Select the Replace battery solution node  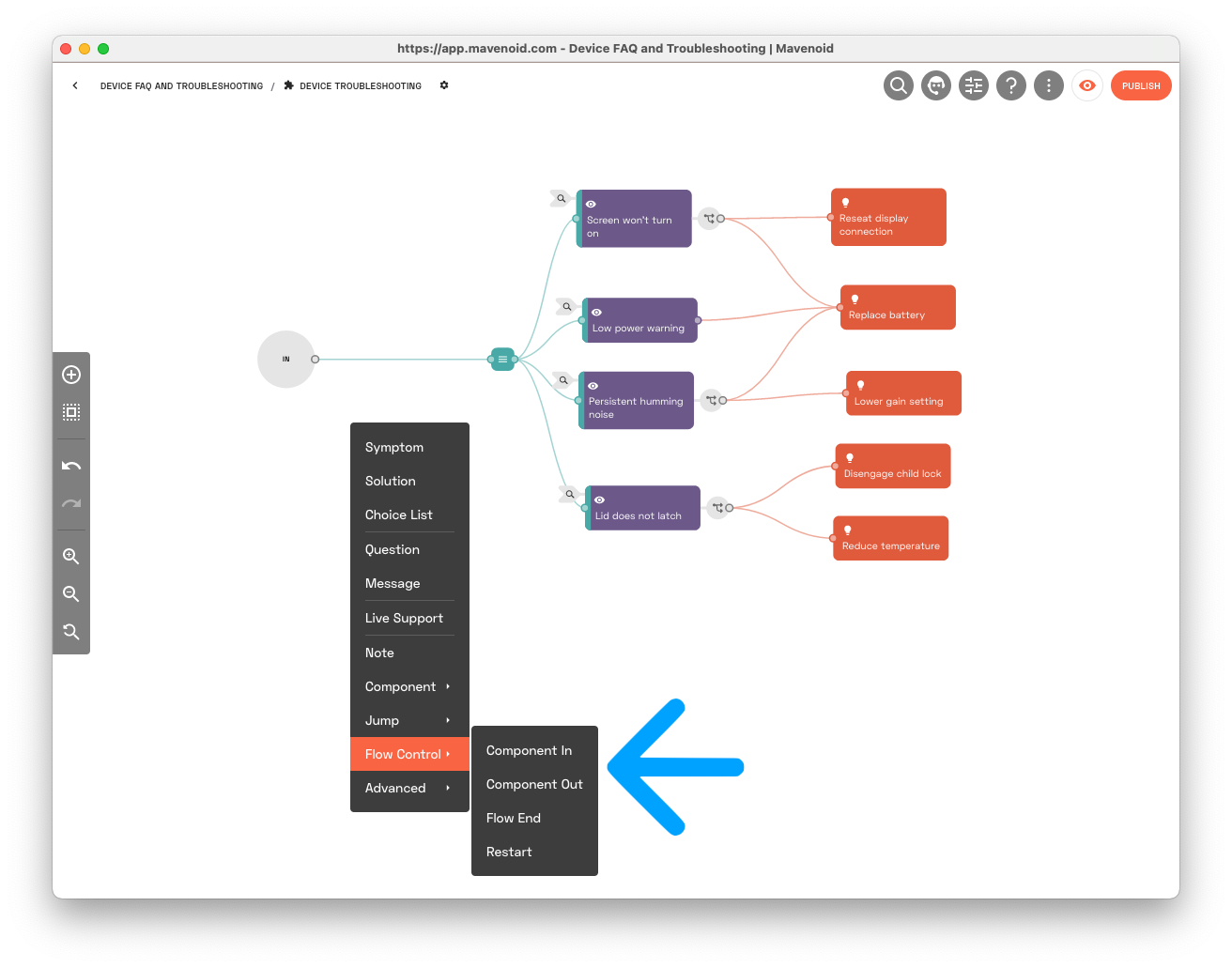[898, 307]
